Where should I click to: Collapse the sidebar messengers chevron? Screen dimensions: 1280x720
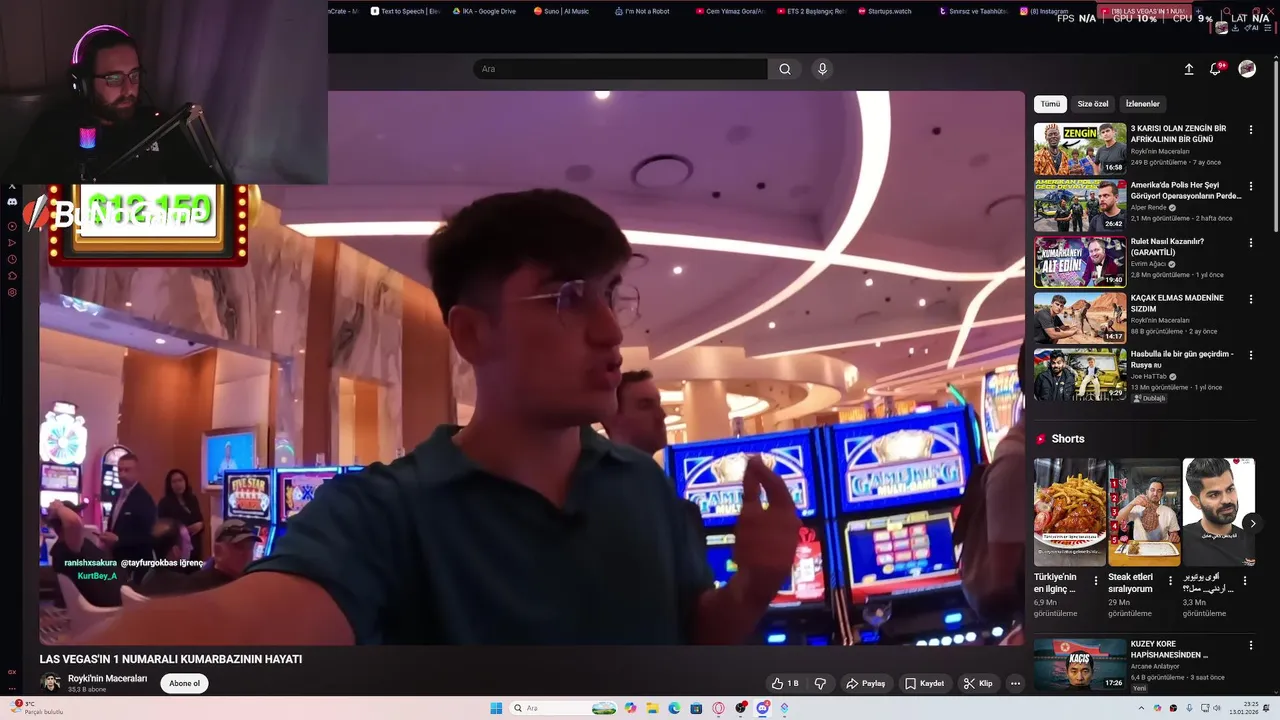point(12,187)
